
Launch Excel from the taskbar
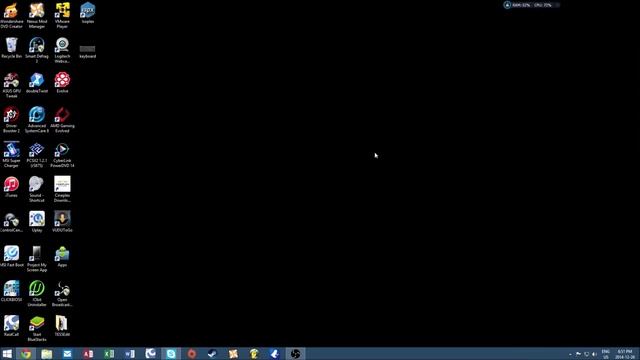coord(109,353)
